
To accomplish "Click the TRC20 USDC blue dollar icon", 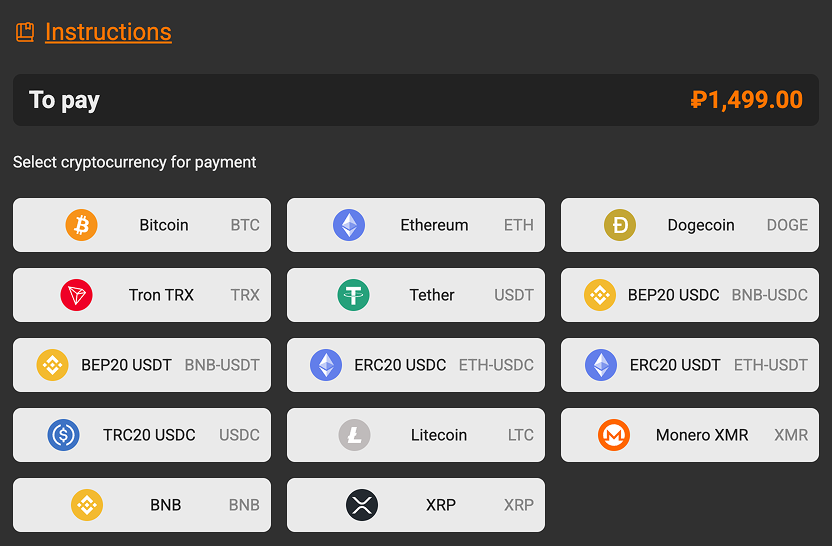I will [63, 435].
